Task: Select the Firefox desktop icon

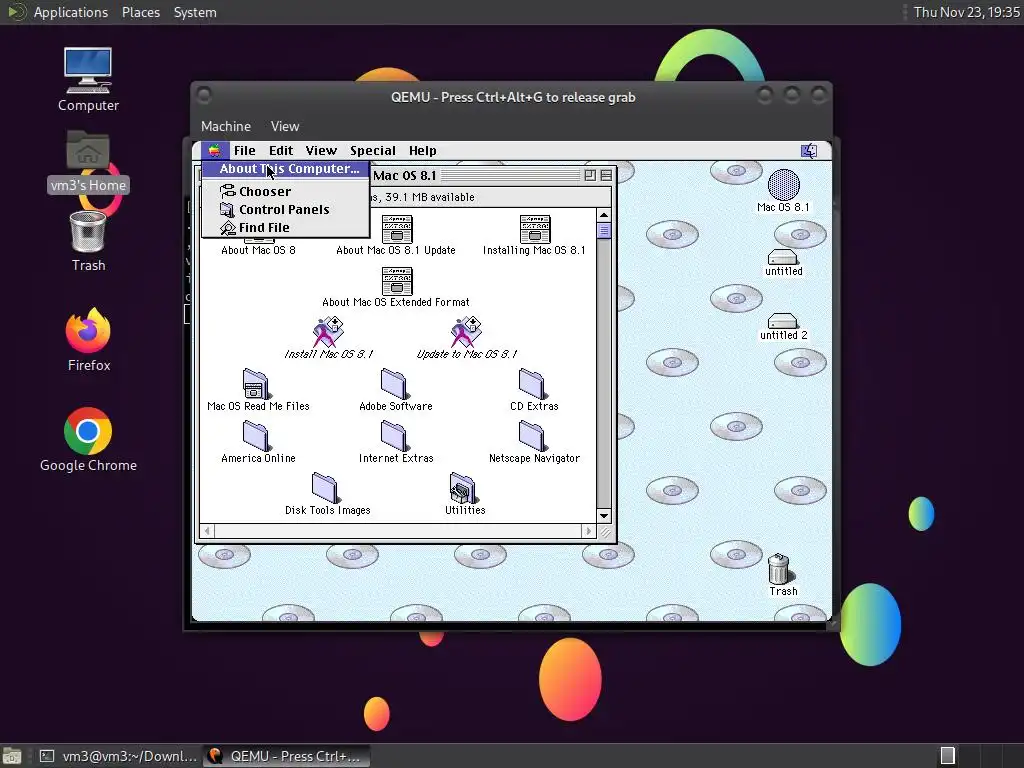Action: pos(88,340)
